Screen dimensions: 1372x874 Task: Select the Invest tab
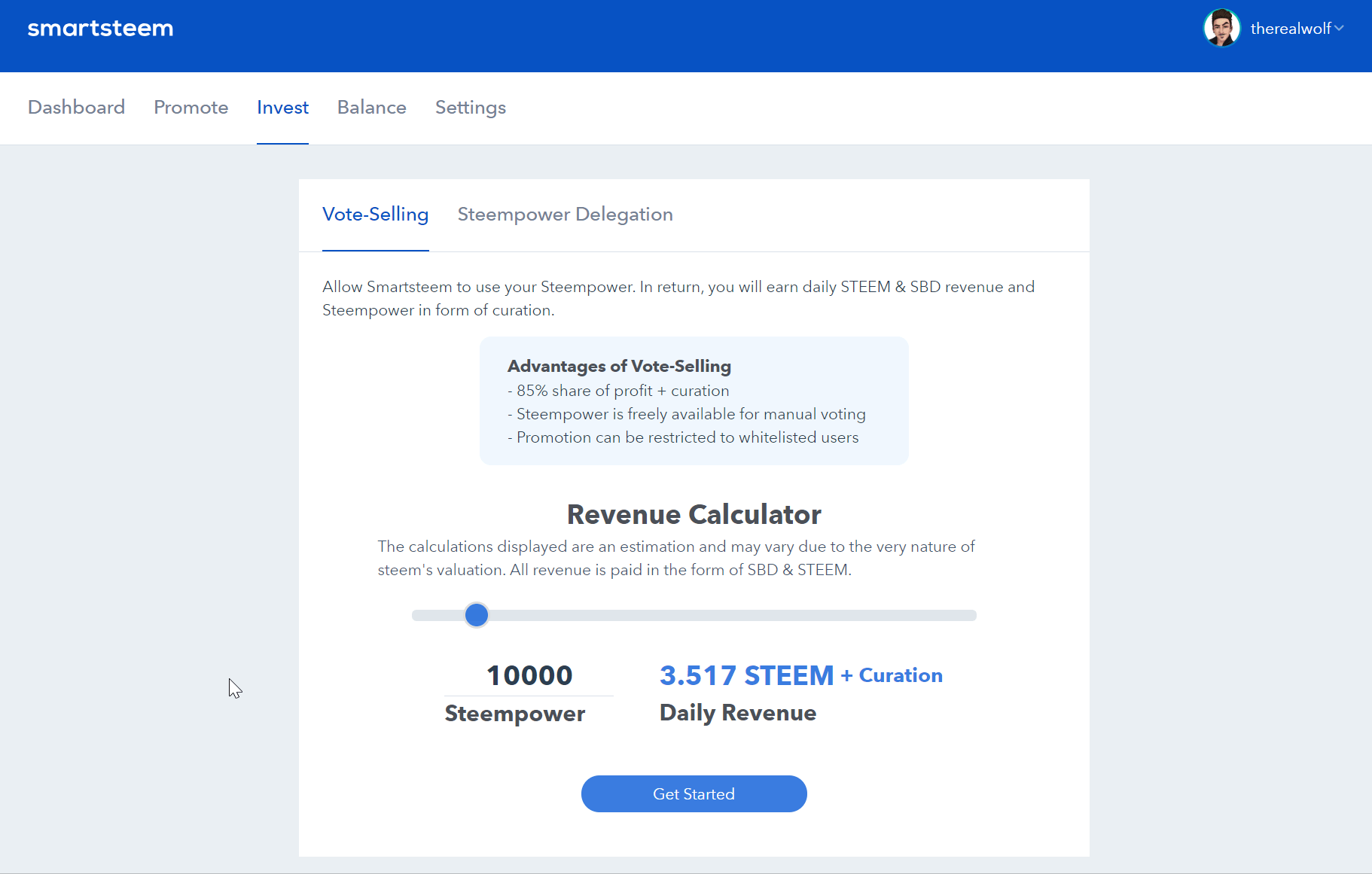[282, 107]
